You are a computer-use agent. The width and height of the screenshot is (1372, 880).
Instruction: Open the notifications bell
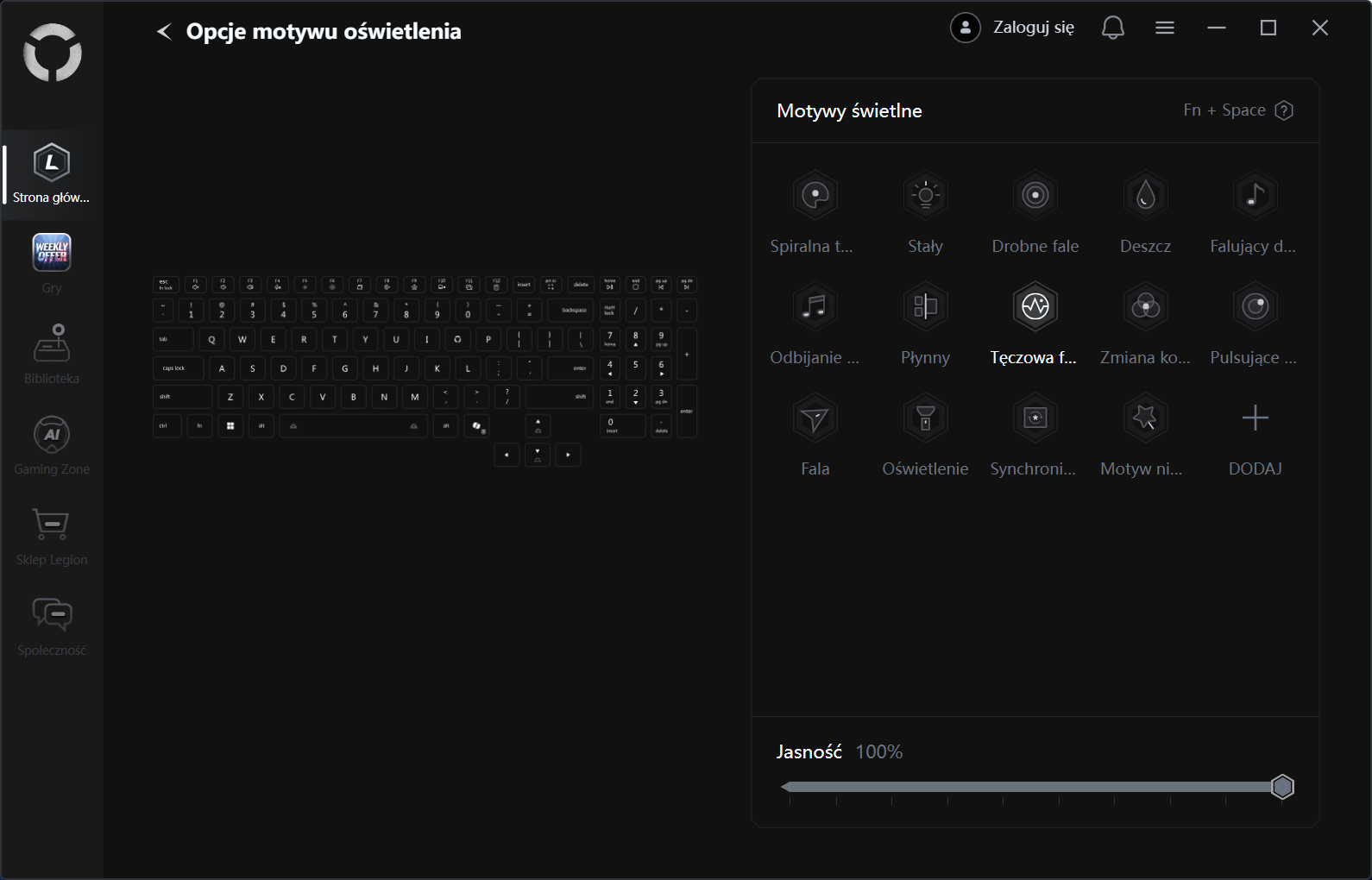(1112, 28)
